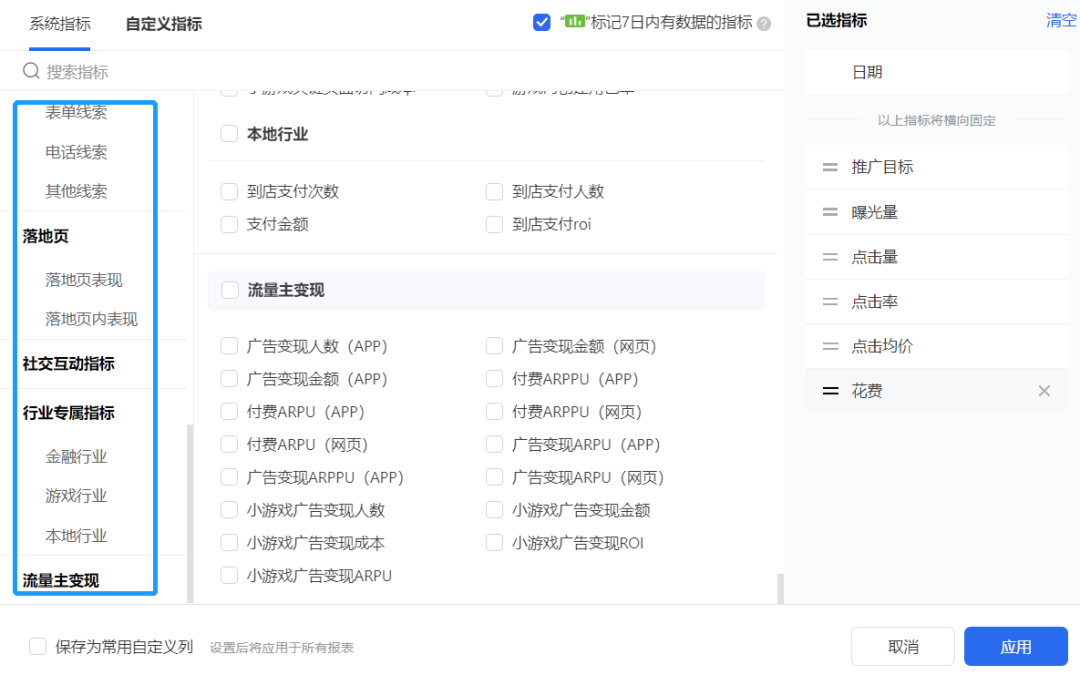
Task: Check the 流量主变现 group checkbox
Action: (230, 290)
